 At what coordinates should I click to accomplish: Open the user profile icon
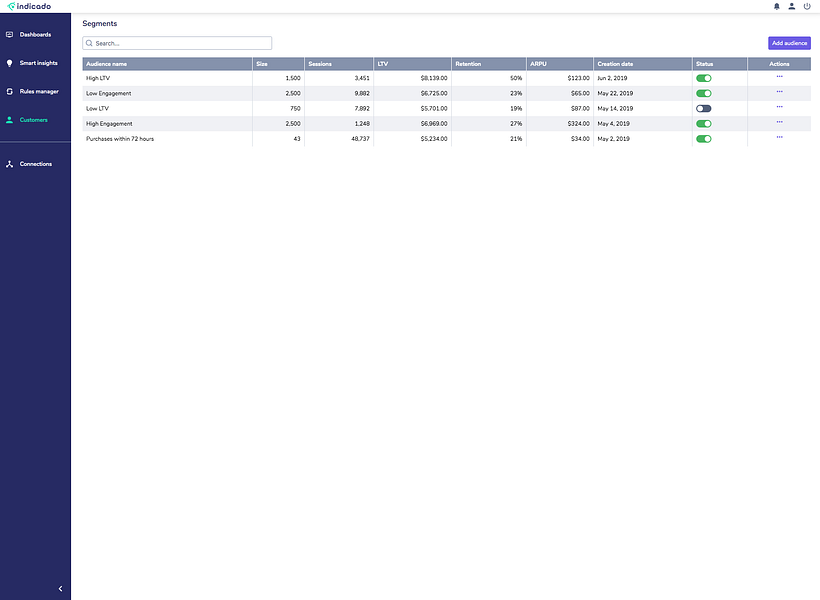coord(792,6)
